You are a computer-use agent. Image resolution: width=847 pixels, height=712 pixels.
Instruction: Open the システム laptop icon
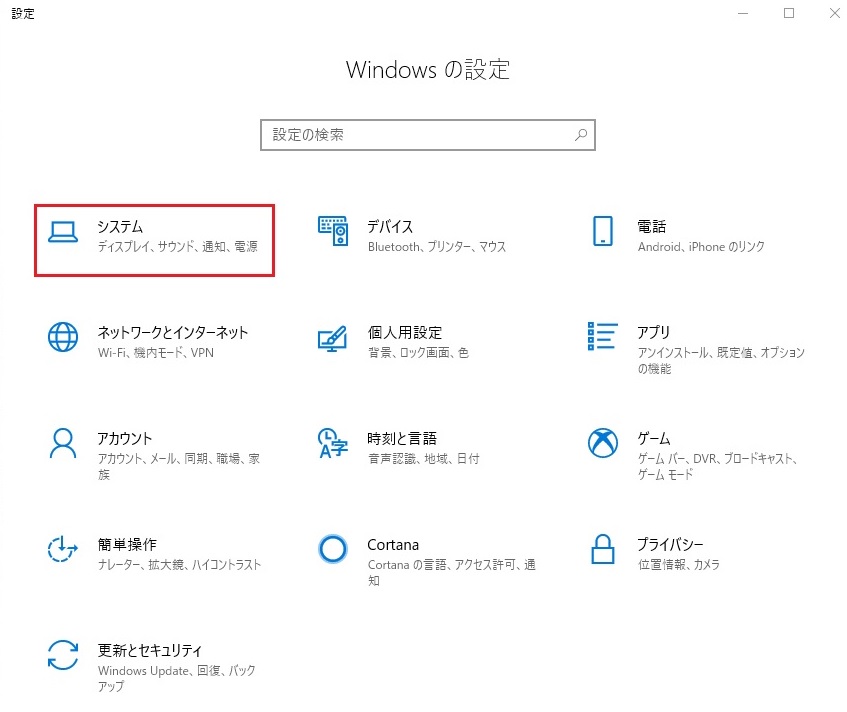63,232
